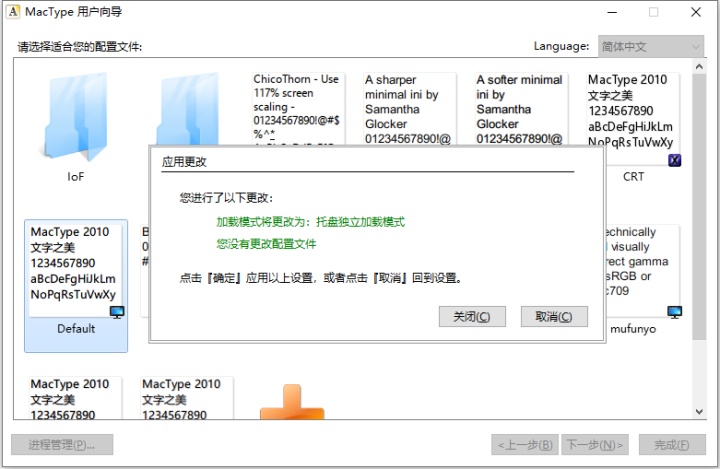
Task: Click 取消(C) in the apply dialog
Action: 554,316
